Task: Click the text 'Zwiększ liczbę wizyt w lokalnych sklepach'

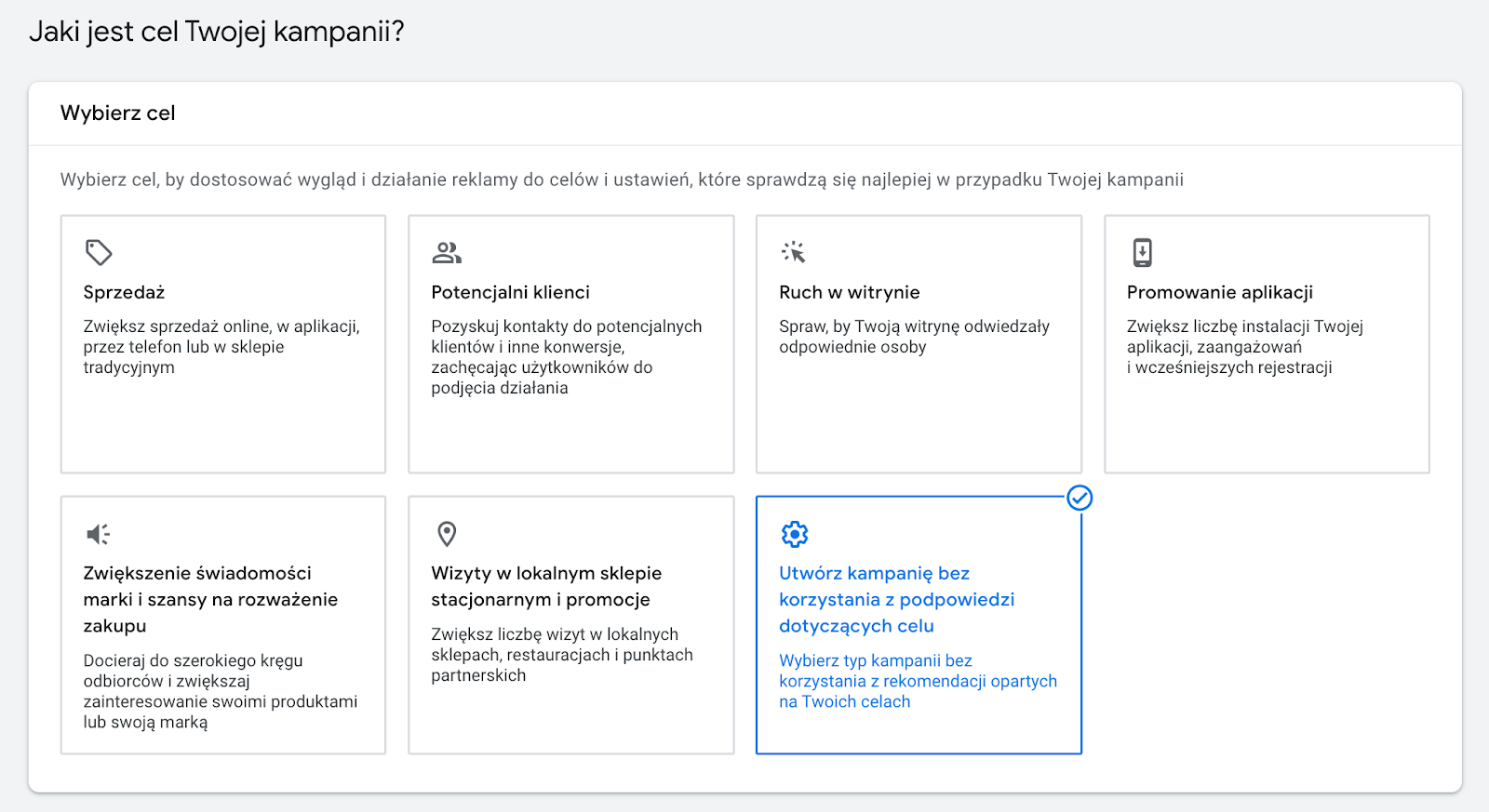Action: pyautogui.click(x=562, y=655)
